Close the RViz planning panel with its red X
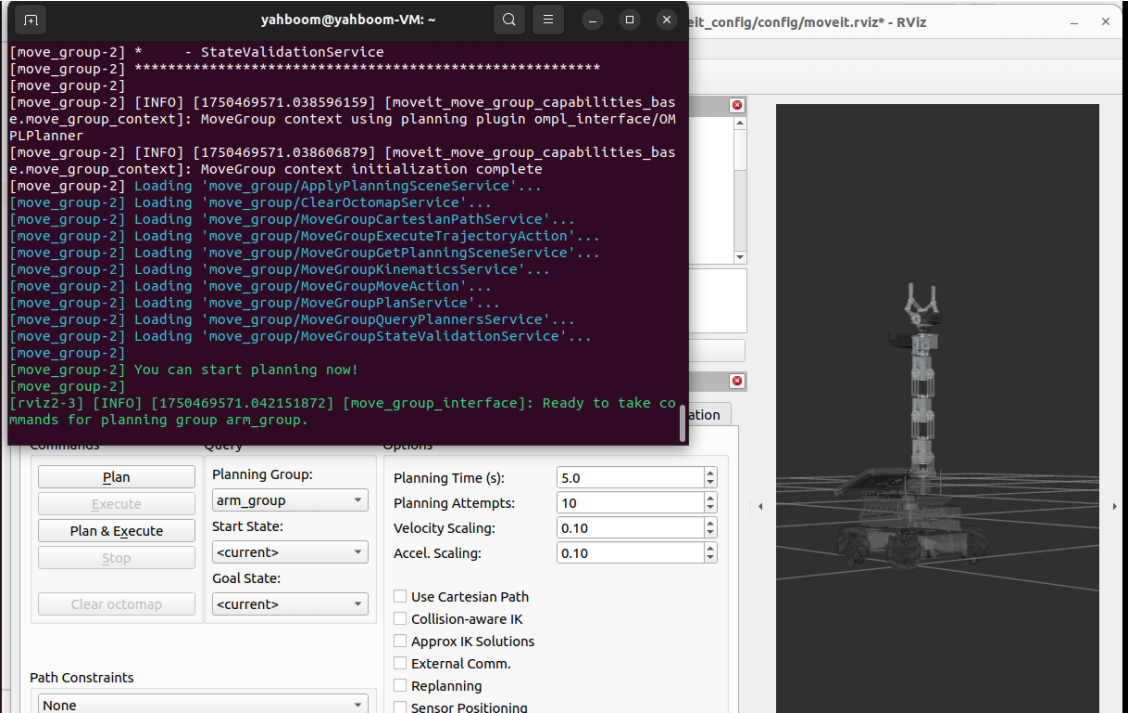This screenshot has width=1128, height=713. click(x=737, y=381)
